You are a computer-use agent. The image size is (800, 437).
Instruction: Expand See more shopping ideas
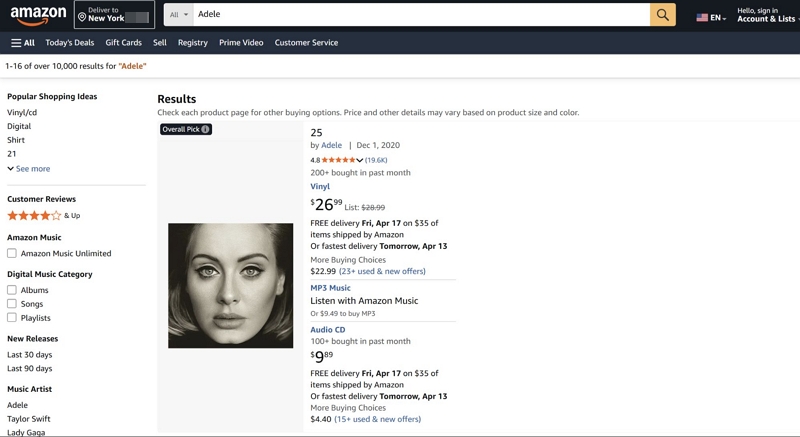point(29,169)
